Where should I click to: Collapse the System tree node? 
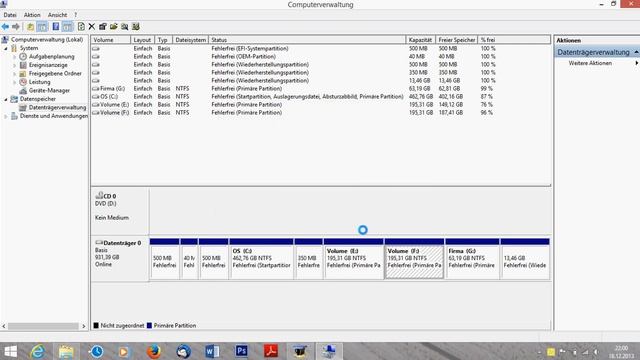(6, 49)
